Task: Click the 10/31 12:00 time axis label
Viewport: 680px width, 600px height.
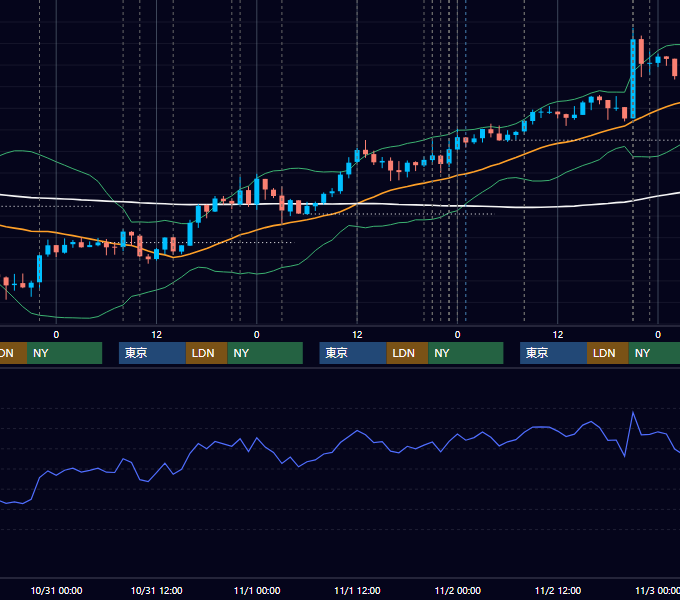Action: point(157,590)
